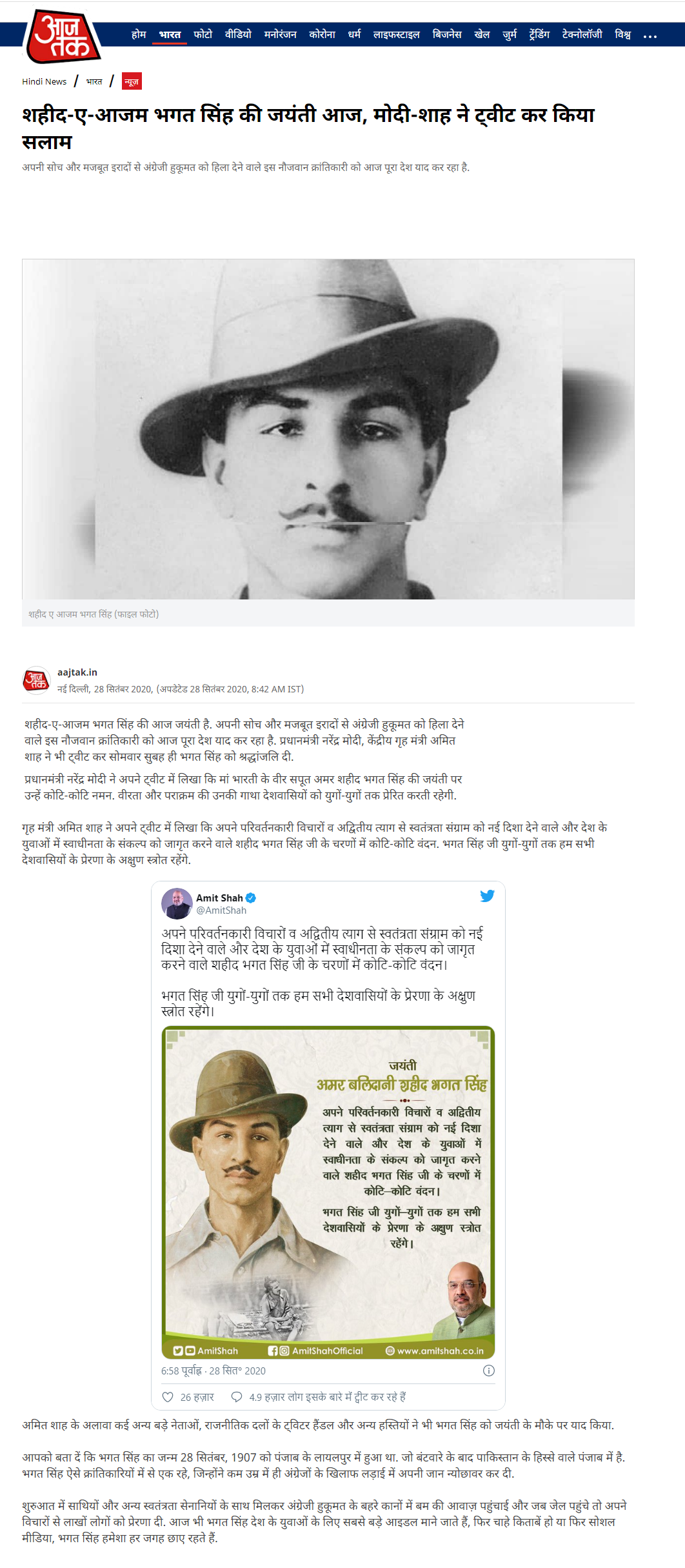The height and width of the screenshot is (1568, 685).
Task: Click the @AmitShah handle link
Action: 221,910
